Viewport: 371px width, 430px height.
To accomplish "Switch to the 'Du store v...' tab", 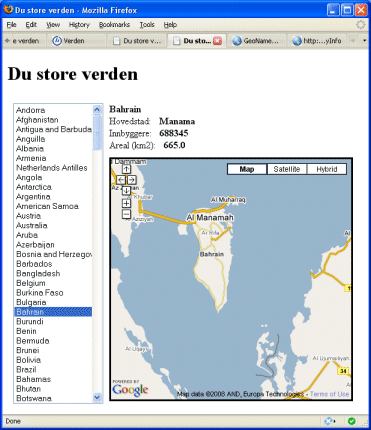I will pos(137,41).
